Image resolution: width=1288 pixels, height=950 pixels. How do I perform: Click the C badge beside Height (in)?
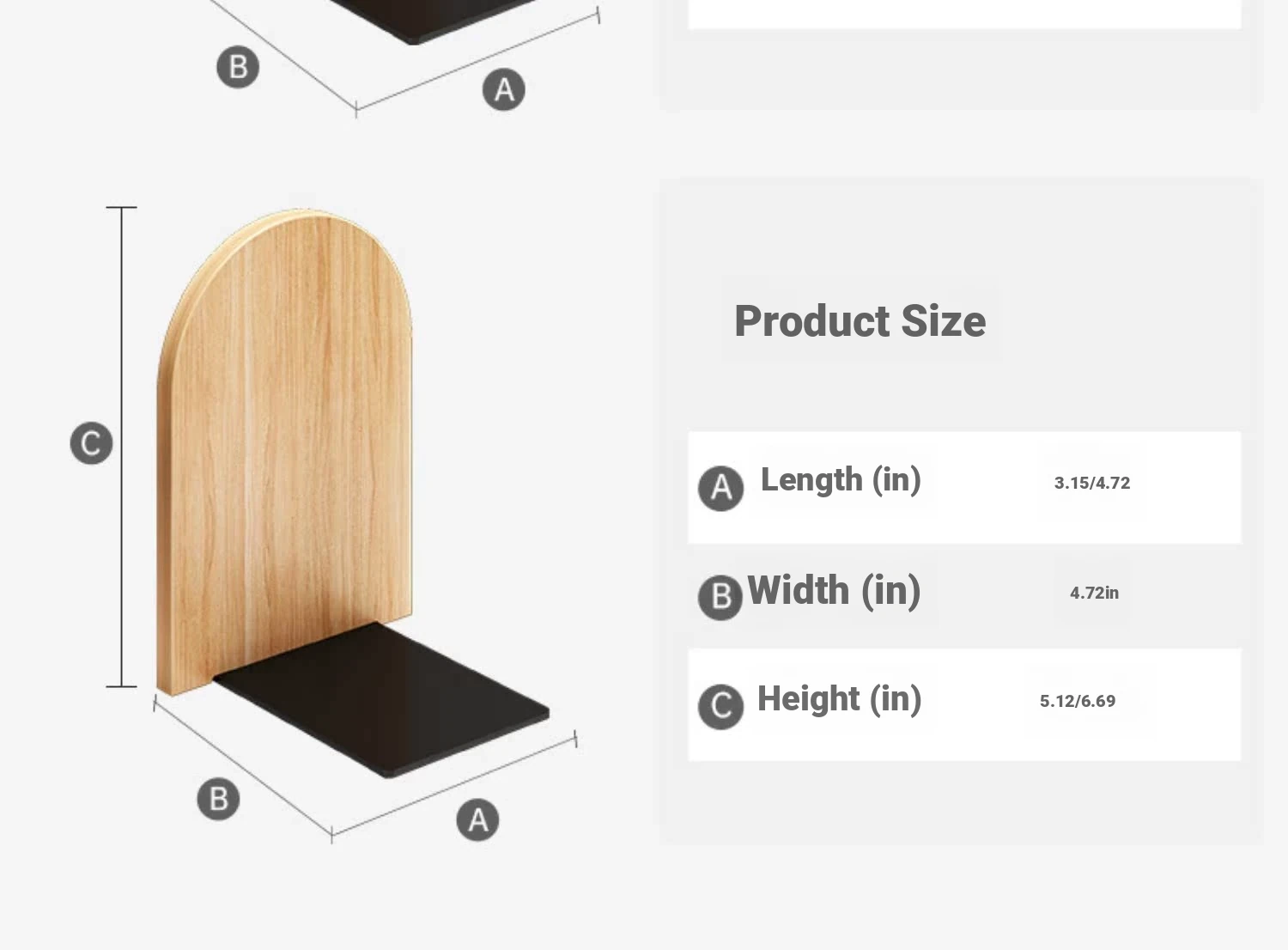(x=720, y=706)
